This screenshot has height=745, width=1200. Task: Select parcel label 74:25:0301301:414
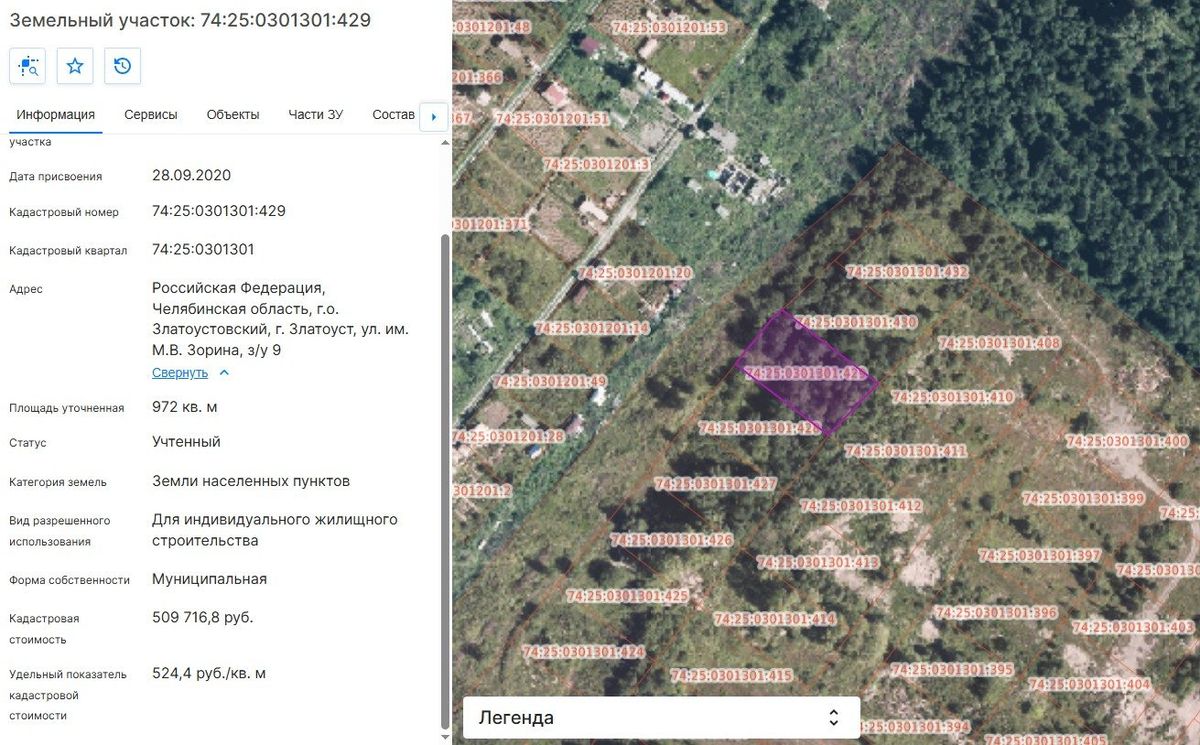tap(774, 619)
